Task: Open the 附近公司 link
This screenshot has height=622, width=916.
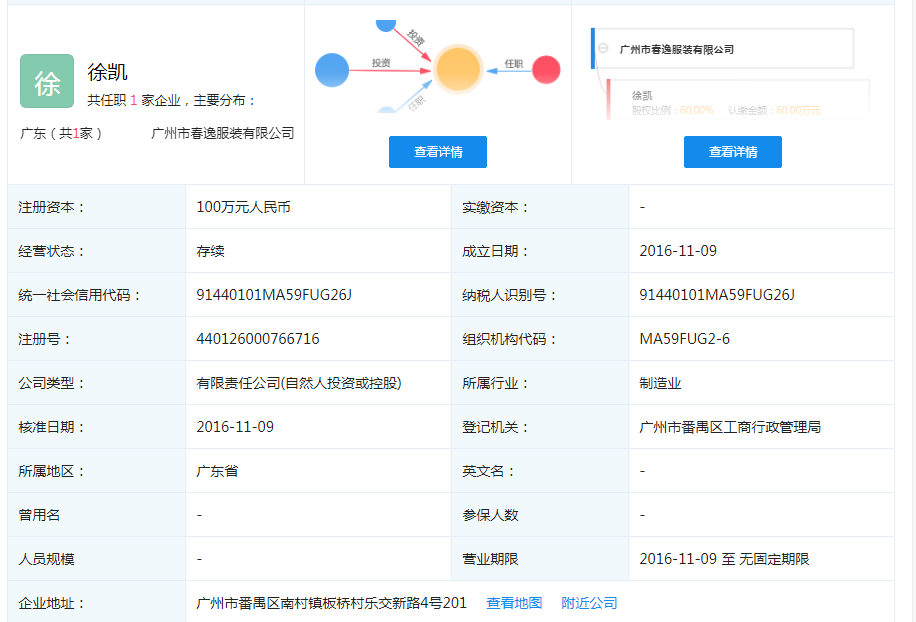Action: click(589, 603)
